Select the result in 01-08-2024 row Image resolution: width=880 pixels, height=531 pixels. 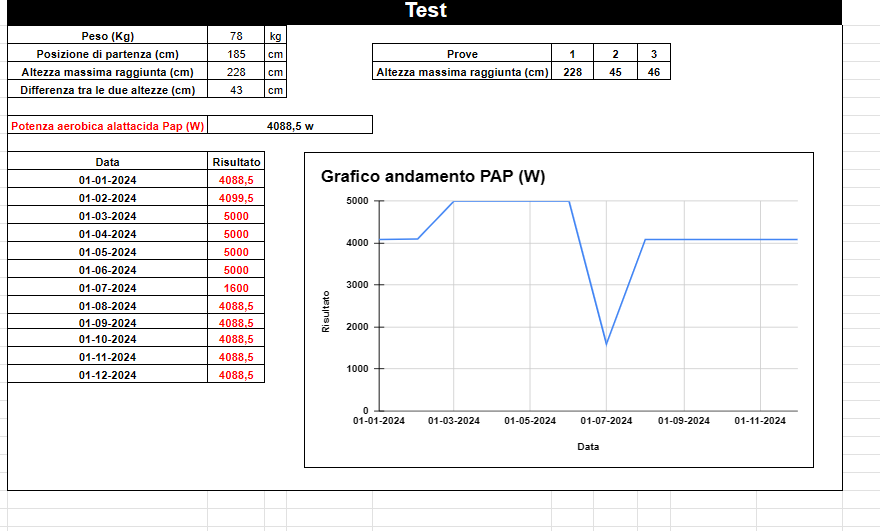pos(236,305)
